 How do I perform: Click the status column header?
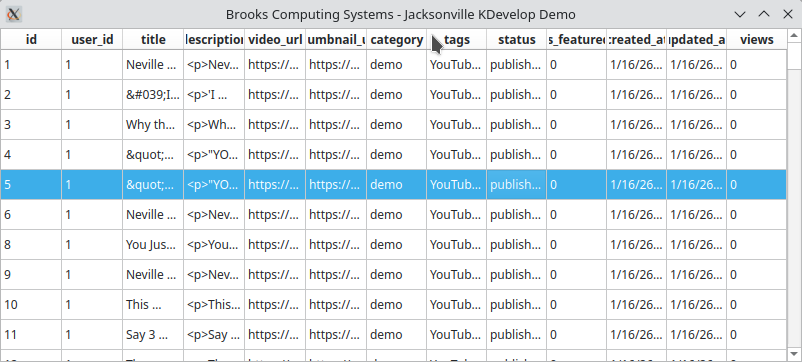coord(516,39)
